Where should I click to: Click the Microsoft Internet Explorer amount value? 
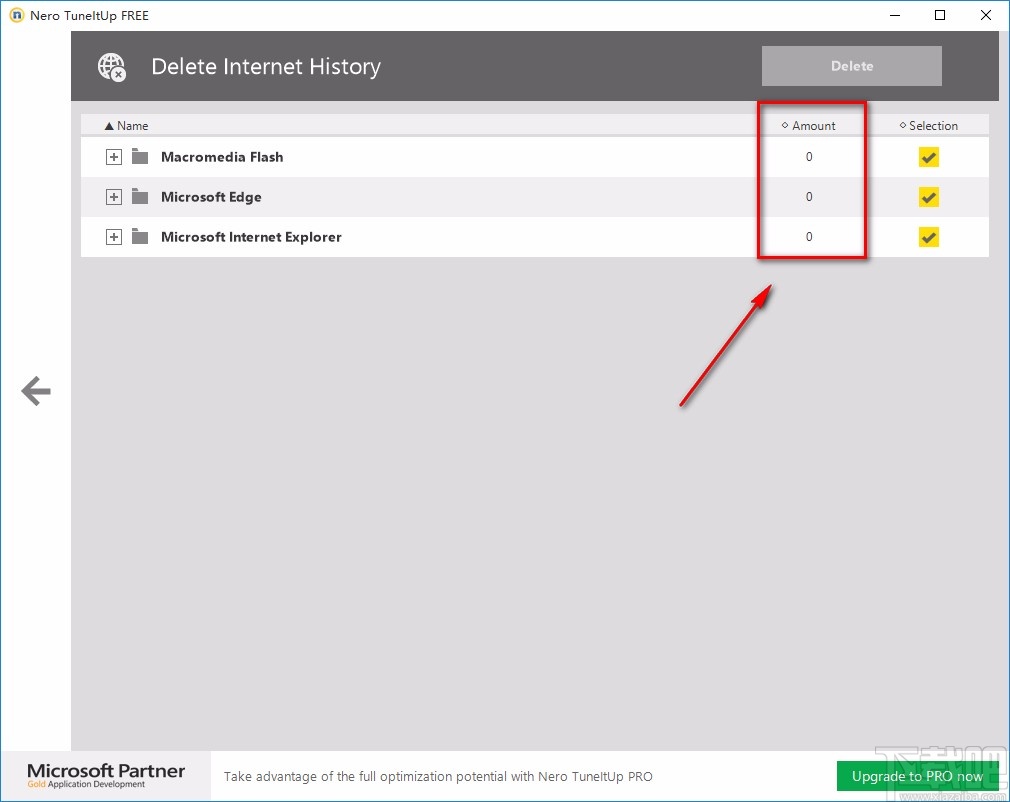click(x=809, y=236)
